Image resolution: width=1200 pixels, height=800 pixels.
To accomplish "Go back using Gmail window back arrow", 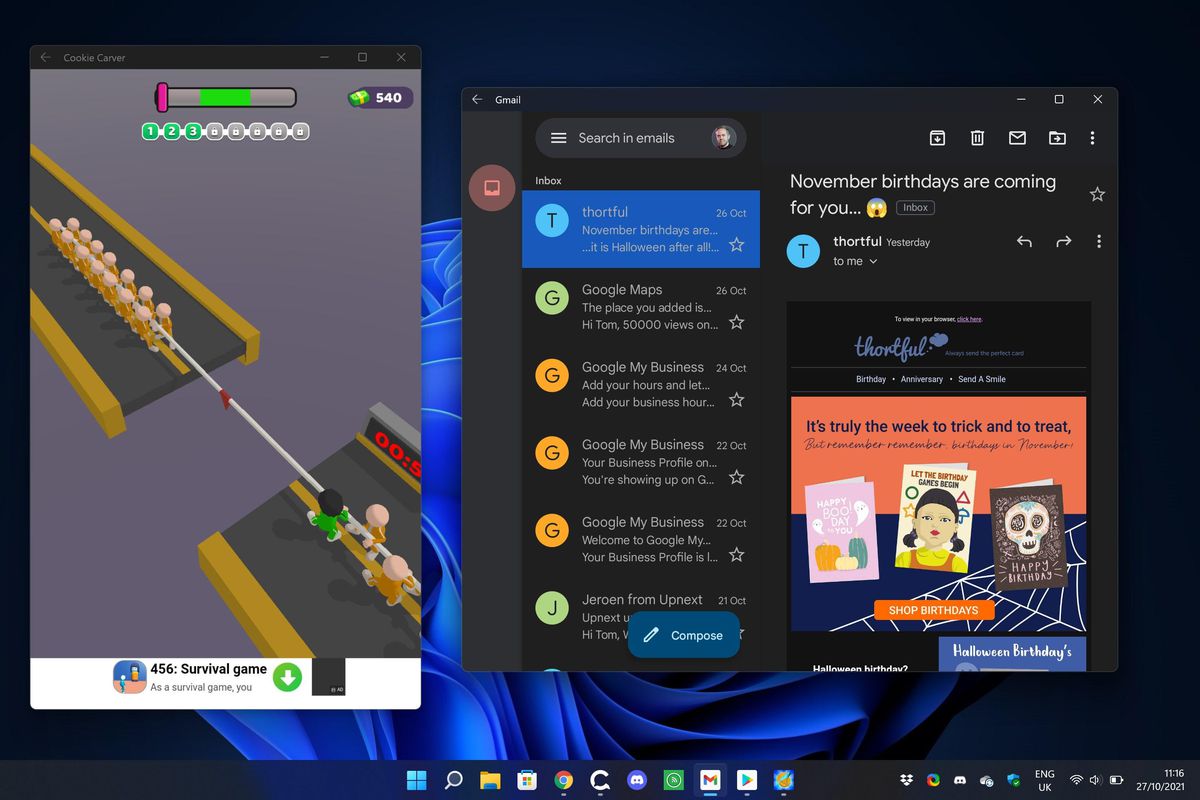I will tap(477, 100).
